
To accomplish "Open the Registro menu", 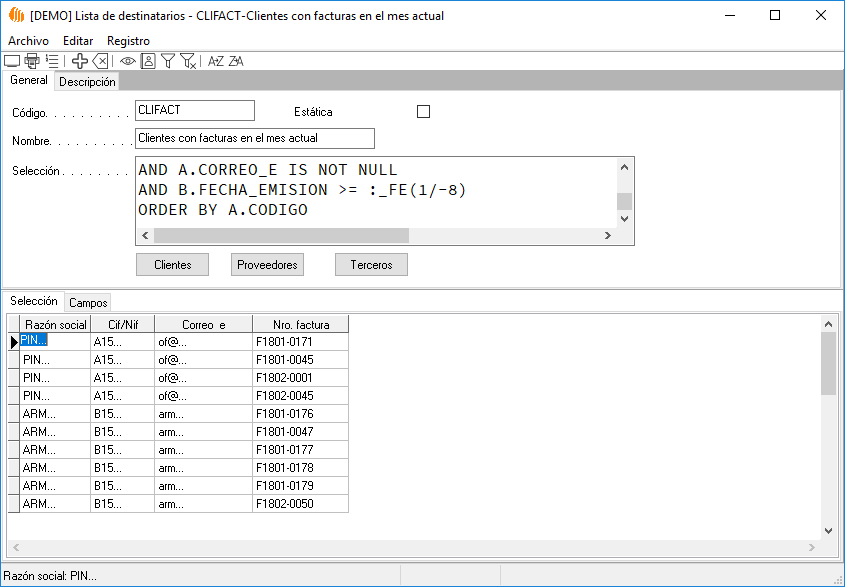I will [128, 41].
